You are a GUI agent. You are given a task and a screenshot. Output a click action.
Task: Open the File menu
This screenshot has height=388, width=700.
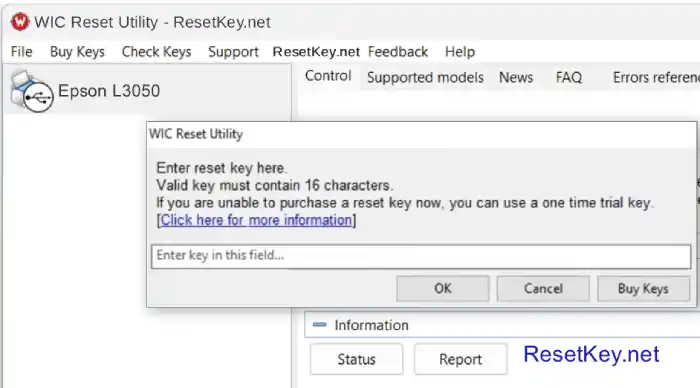(x=21, y=52)
